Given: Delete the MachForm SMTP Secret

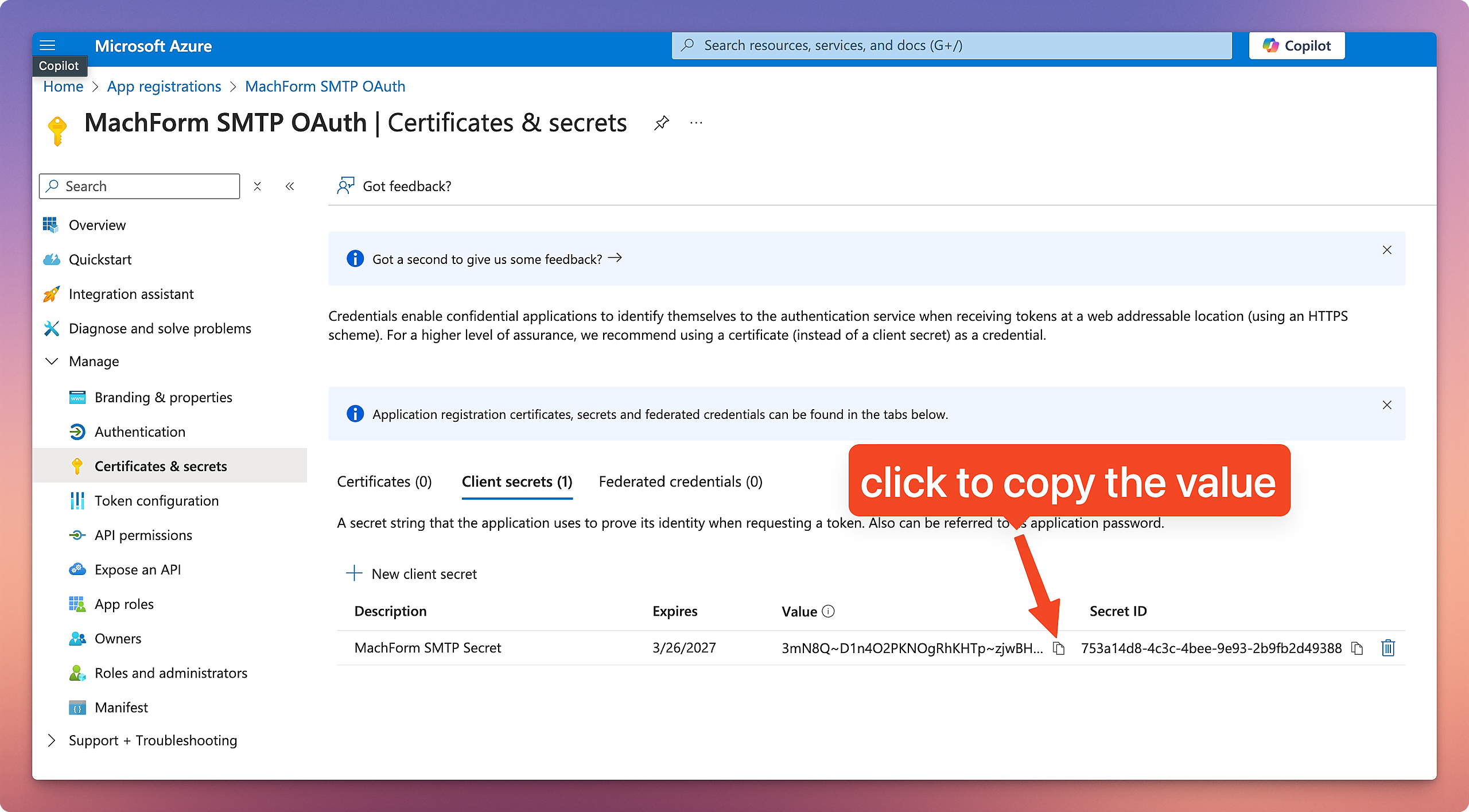Looking at the screenshot, I should (x=1388, y=648).
